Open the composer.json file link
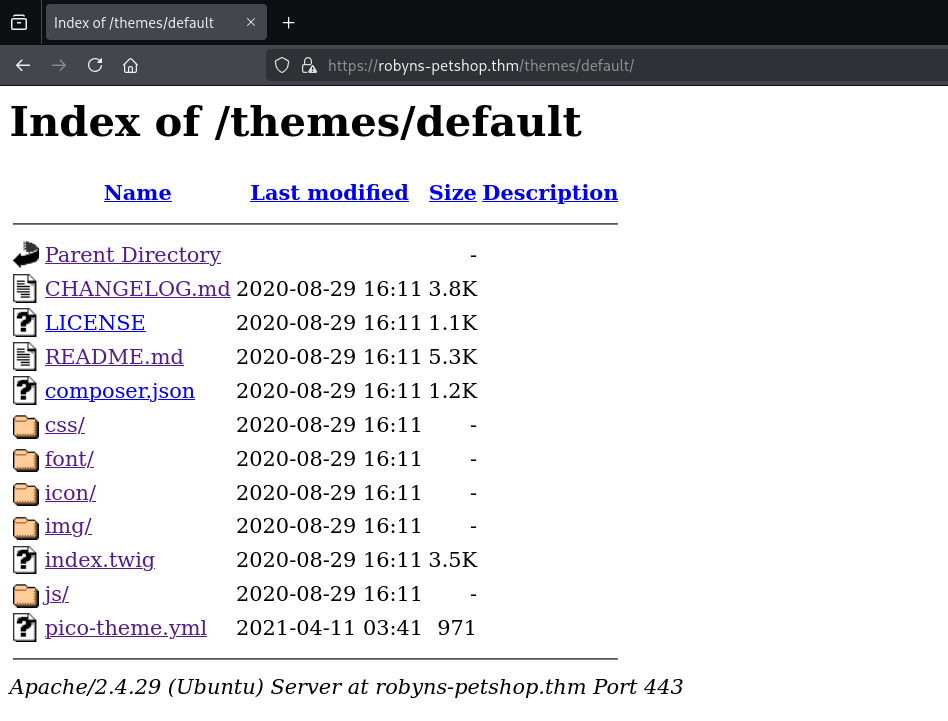This screenshot has width=948, height=721. [119, 391]
